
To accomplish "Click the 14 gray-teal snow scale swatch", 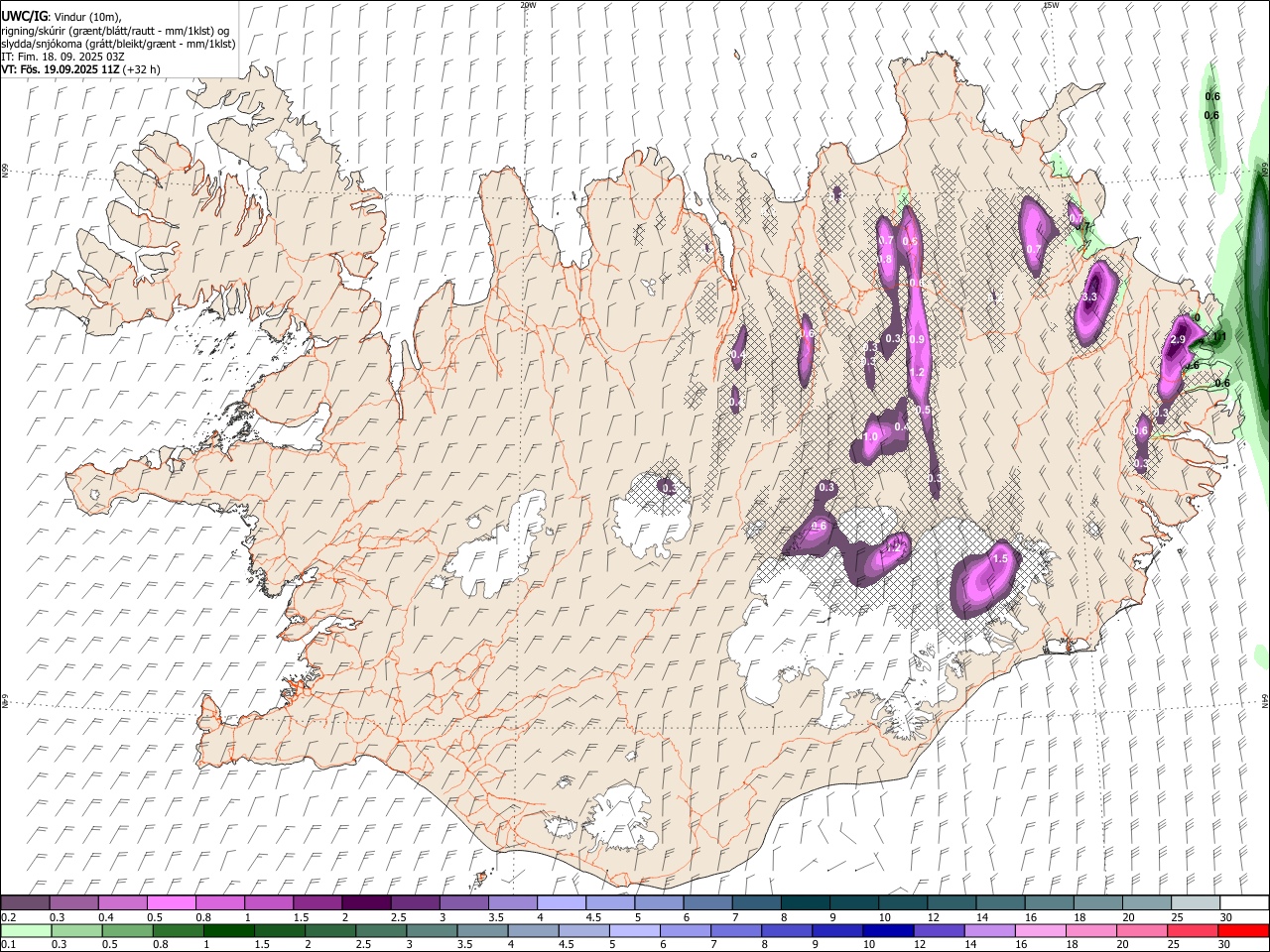I will click(x=1000, y=903).
